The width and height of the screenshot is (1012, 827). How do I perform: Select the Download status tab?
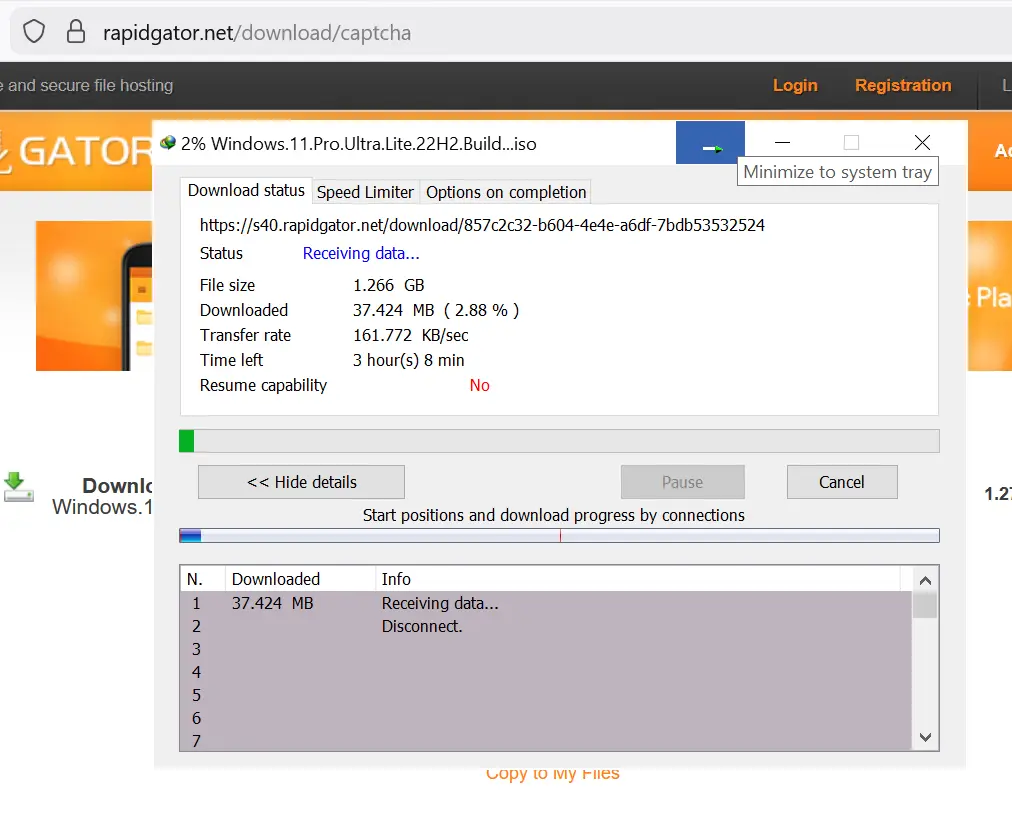[246, 190]
